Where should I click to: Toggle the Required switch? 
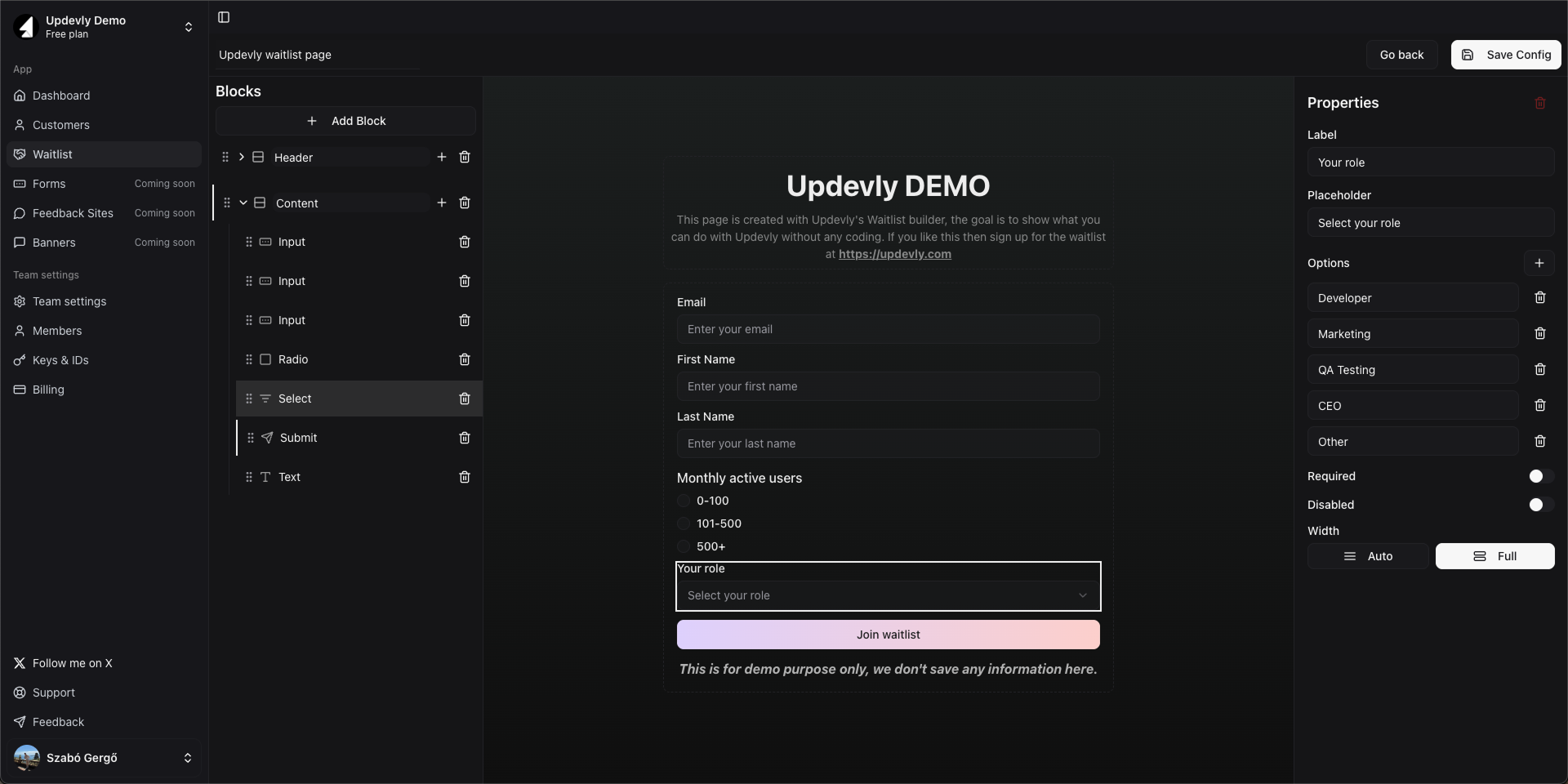tap(1540, 476)
